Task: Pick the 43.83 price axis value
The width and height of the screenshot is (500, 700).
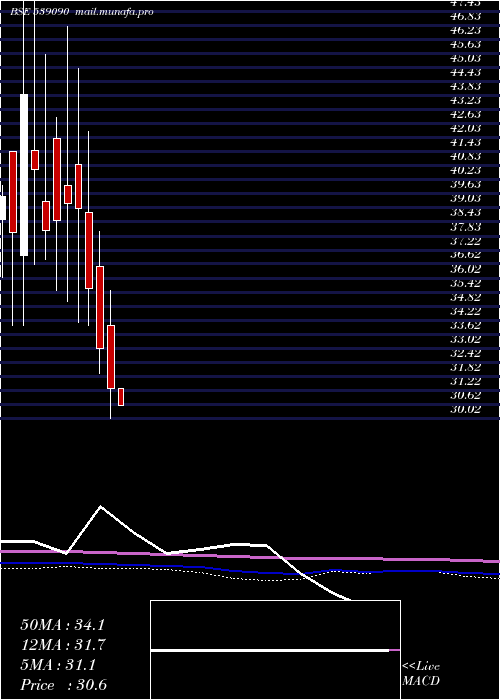Action: [x=466, y=86]
